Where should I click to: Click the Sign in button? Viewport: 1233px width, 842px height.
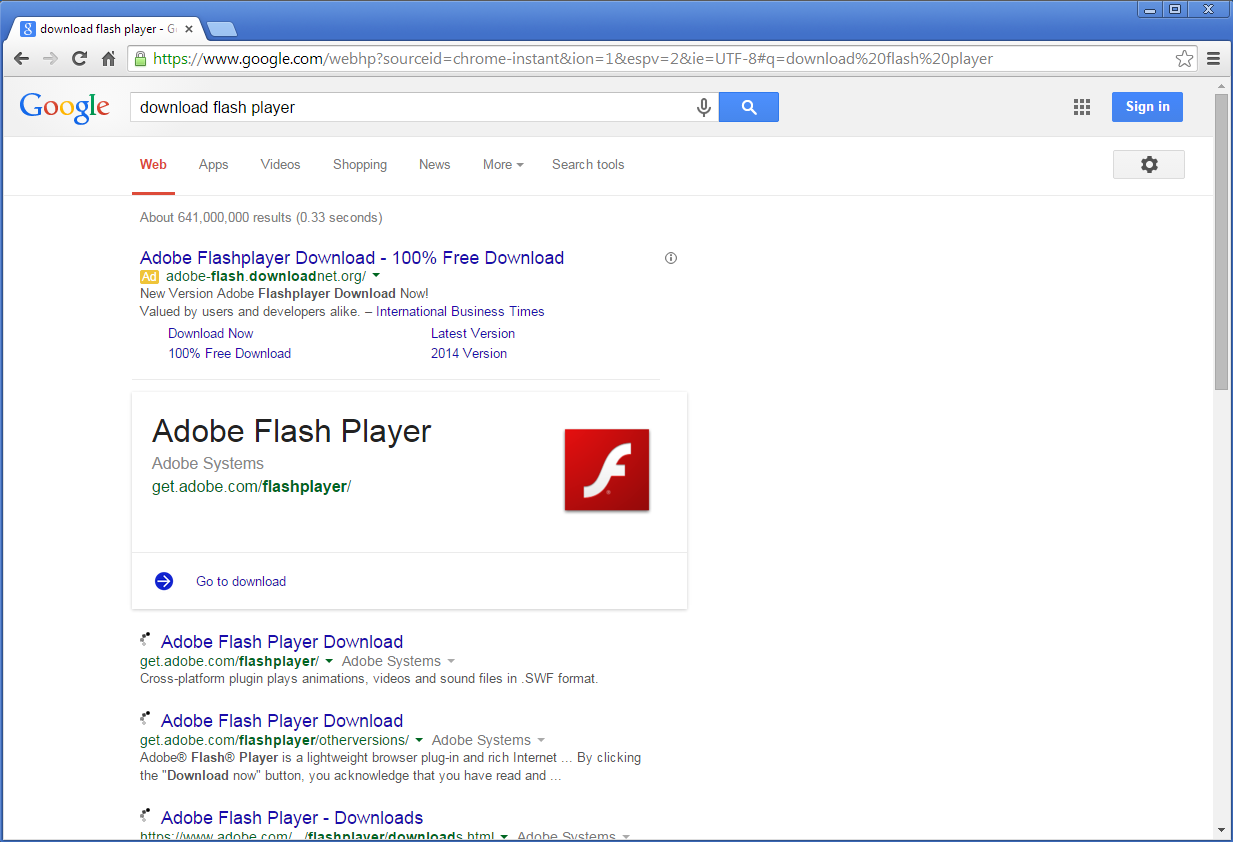point(1147,107)
